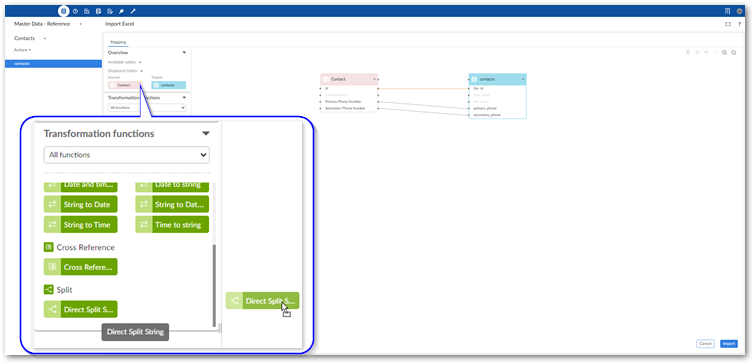This screenshot has height=364, width=754.
Task: Open the user avatar menu
Action: point(740,11)
